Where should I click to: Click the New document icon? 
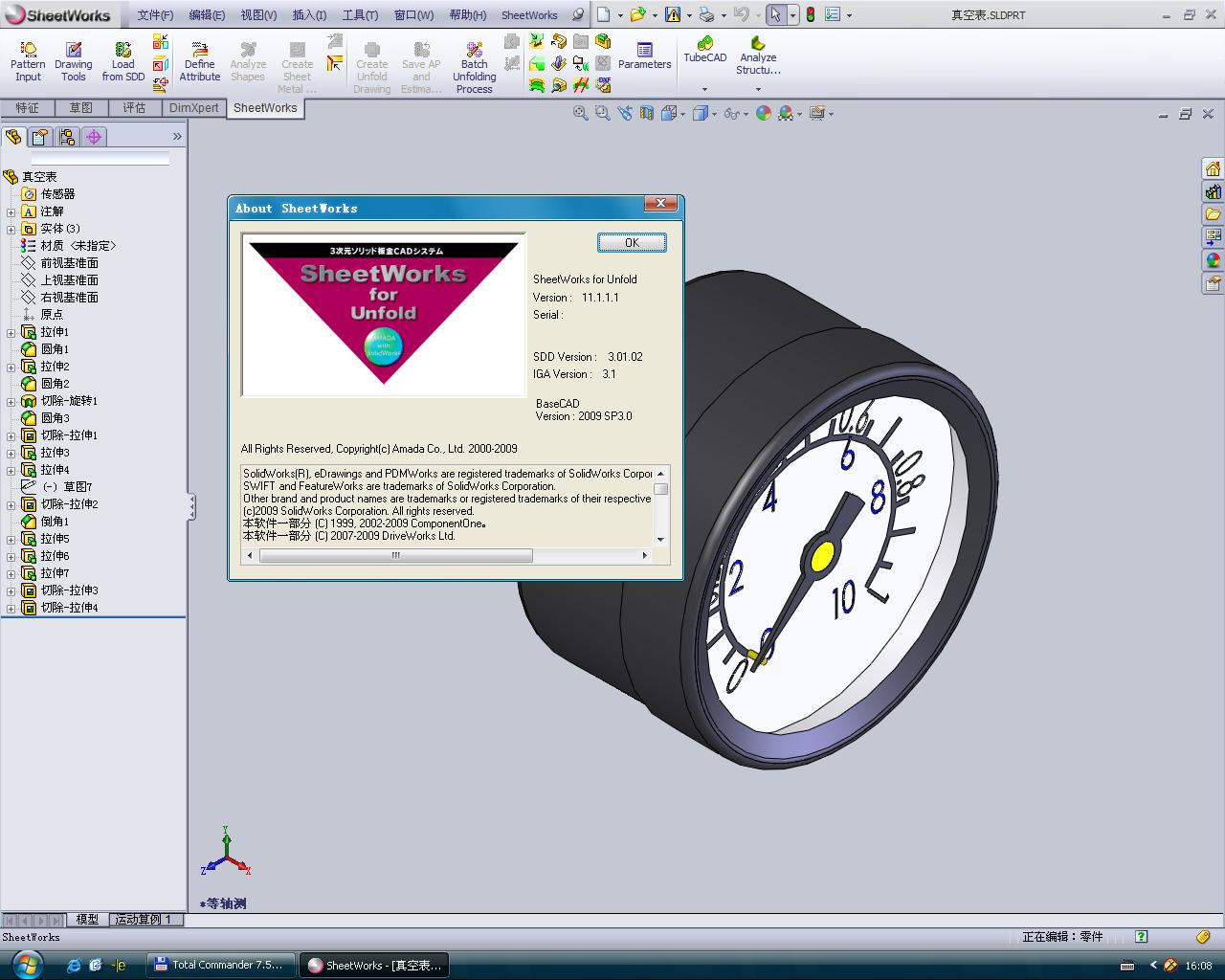click(603, 14)
